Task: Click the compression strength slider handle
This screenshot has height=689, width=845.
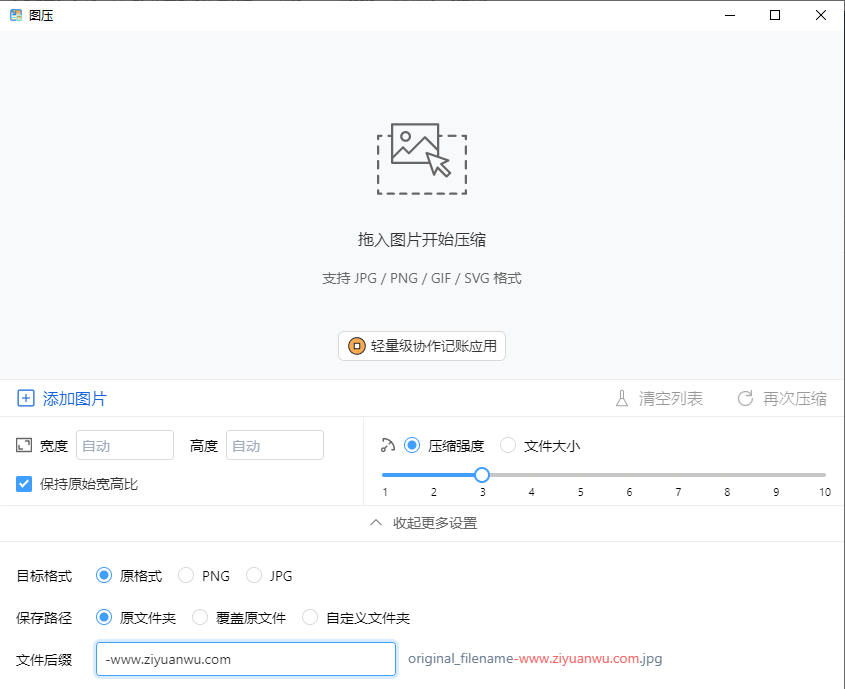Action: [x=482, y=475]
